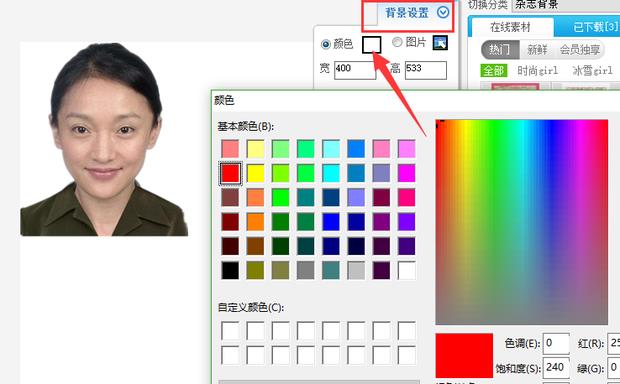Screen dimensions: 620x384
Task: Pick the cyan basic color swatch
Action: (x=331, y=173)
